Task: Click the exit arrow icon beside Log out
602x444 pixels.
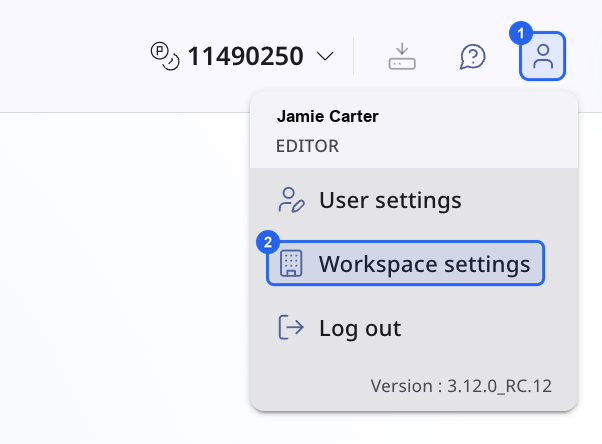Action: pos(291,327)
